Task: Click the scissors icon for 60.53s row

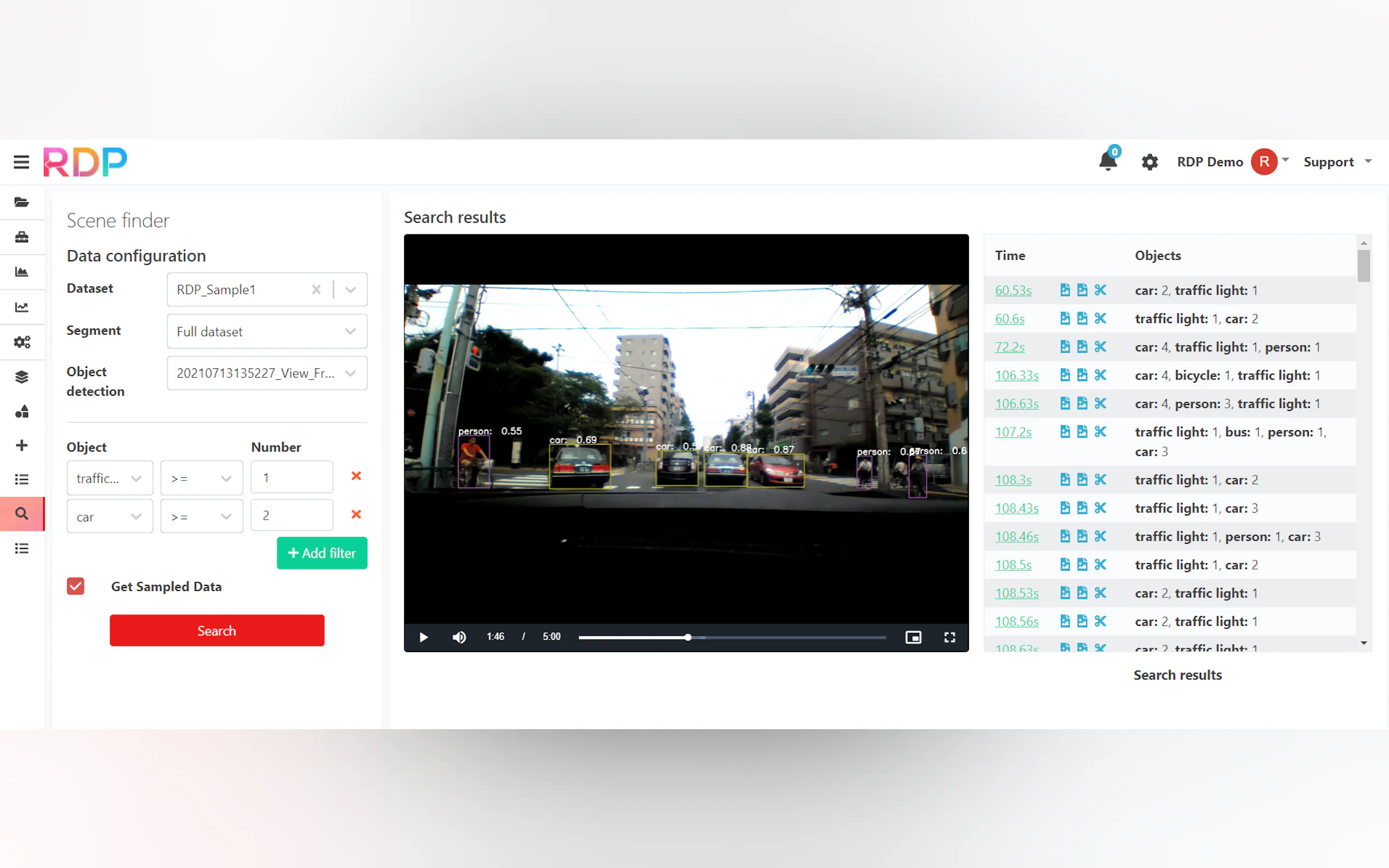Action: (x=1100, y=290)
